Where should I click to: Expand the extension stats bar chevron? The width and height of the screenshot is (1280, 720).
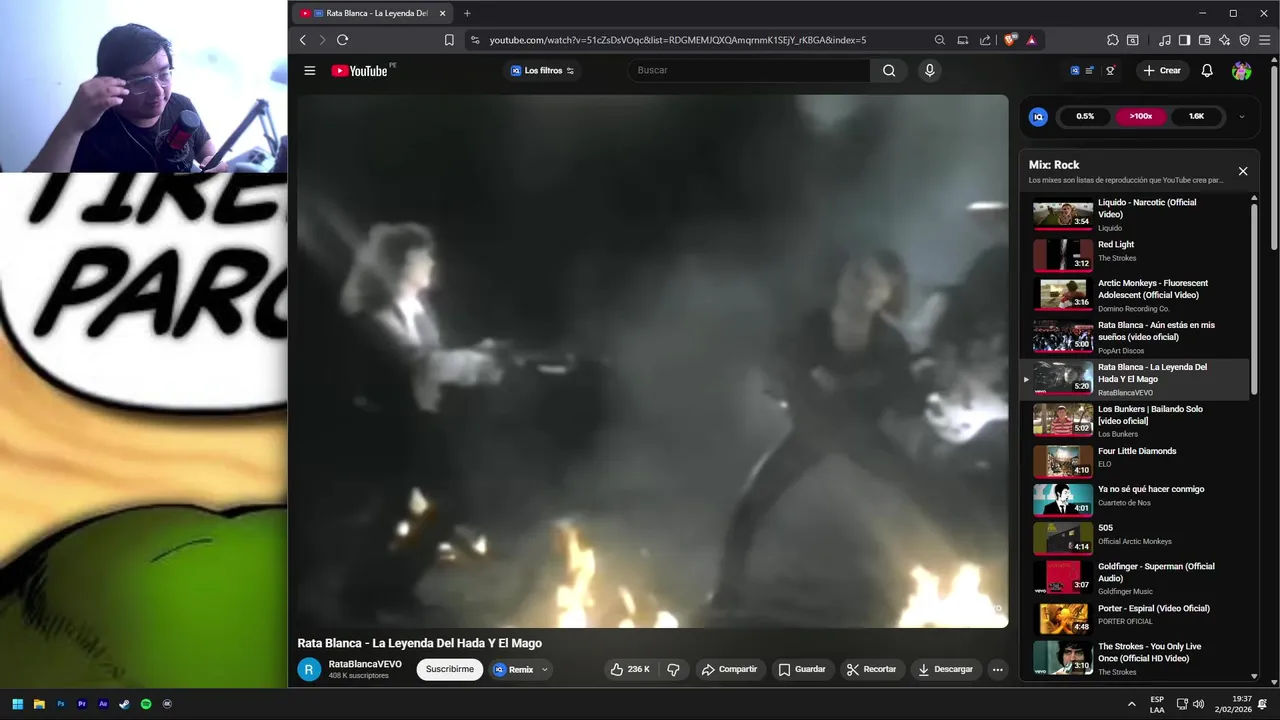(x=1241, y=117)
